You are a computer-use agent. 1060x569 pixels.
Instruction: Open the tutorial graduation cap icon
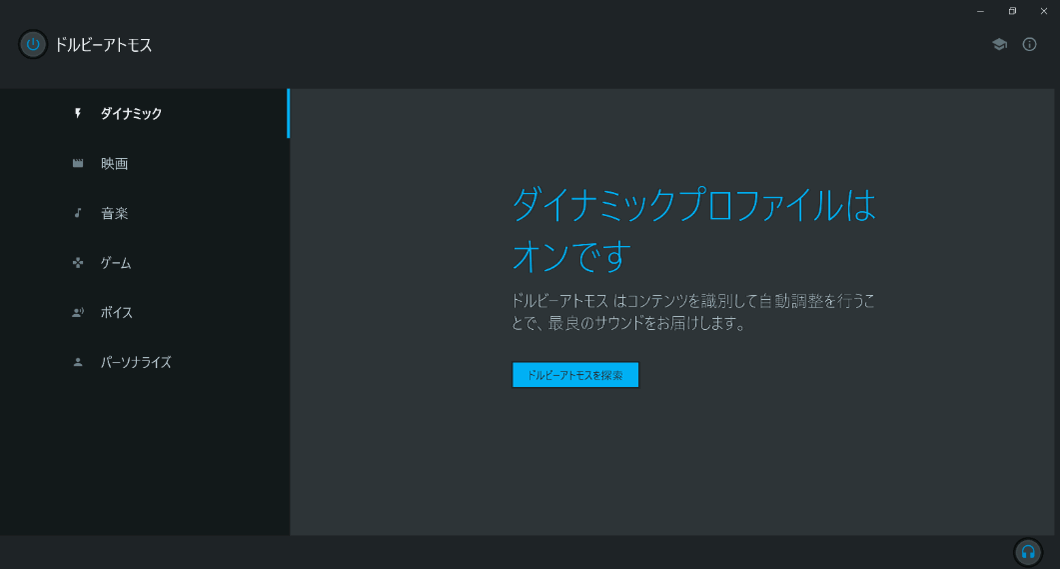click(x=999, y=45)
